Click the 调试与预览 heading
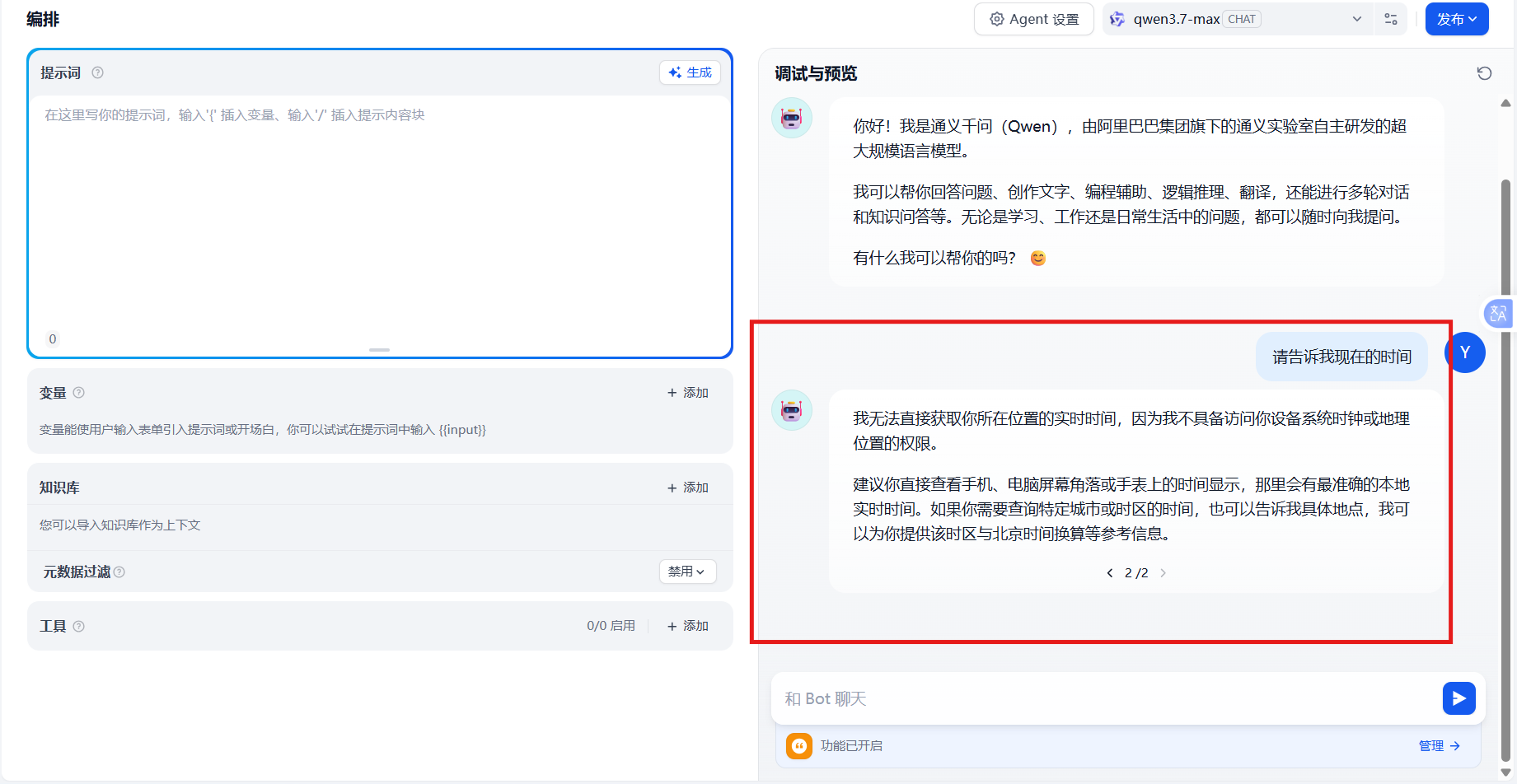 816,73
